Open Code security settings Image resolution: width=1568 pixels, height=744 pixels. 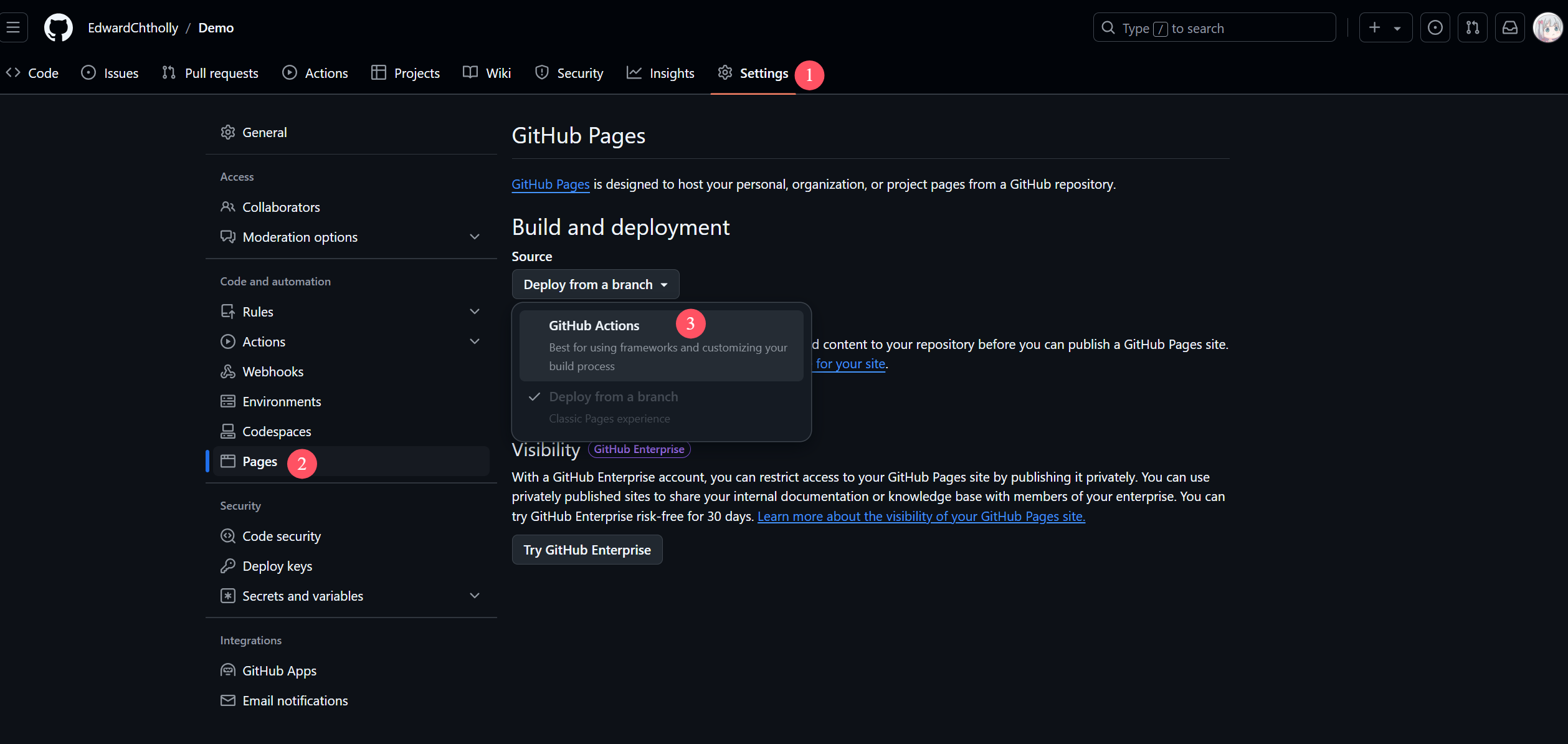tap(351, 536)
